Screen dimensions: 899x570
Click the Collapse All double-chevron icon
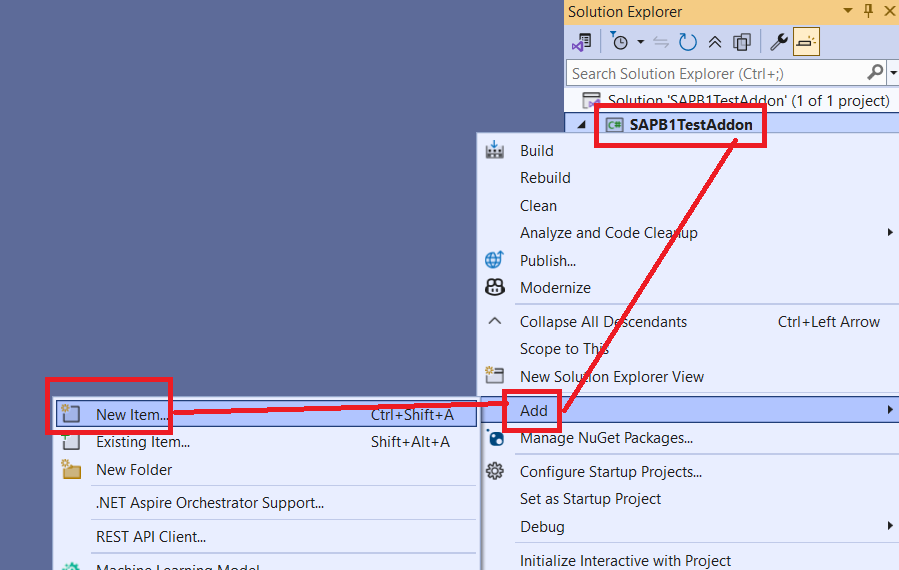tap(714, 42)
